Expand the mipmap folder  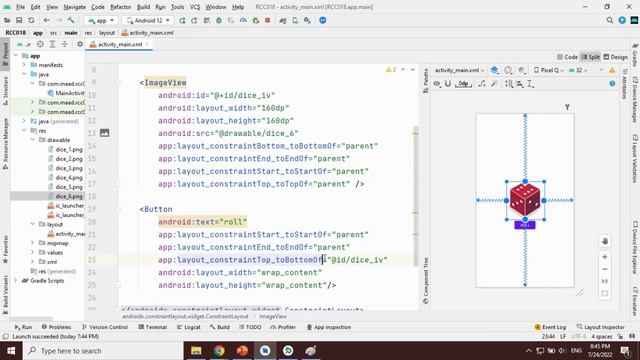click(x=33, y=243)
